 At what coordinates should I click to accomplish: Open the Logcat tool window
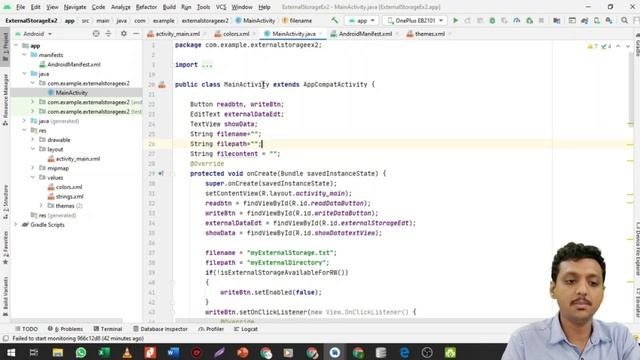246,329
